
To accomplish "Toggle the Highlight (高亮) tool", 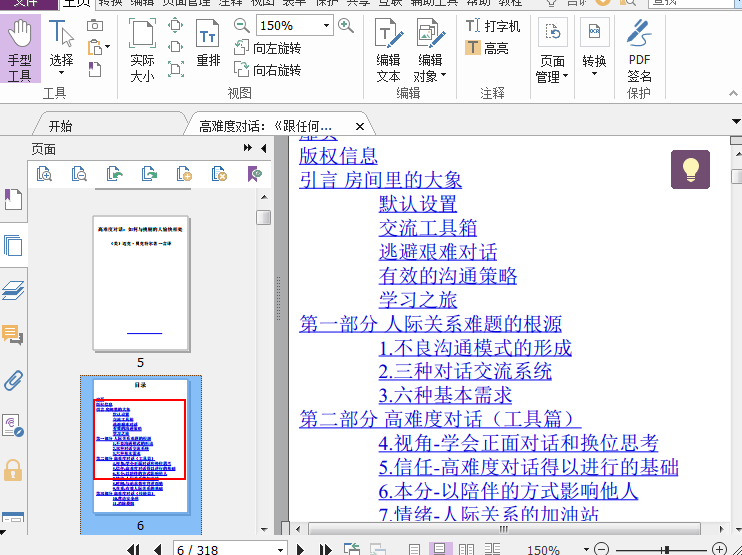I will click(x=487, y=48).
